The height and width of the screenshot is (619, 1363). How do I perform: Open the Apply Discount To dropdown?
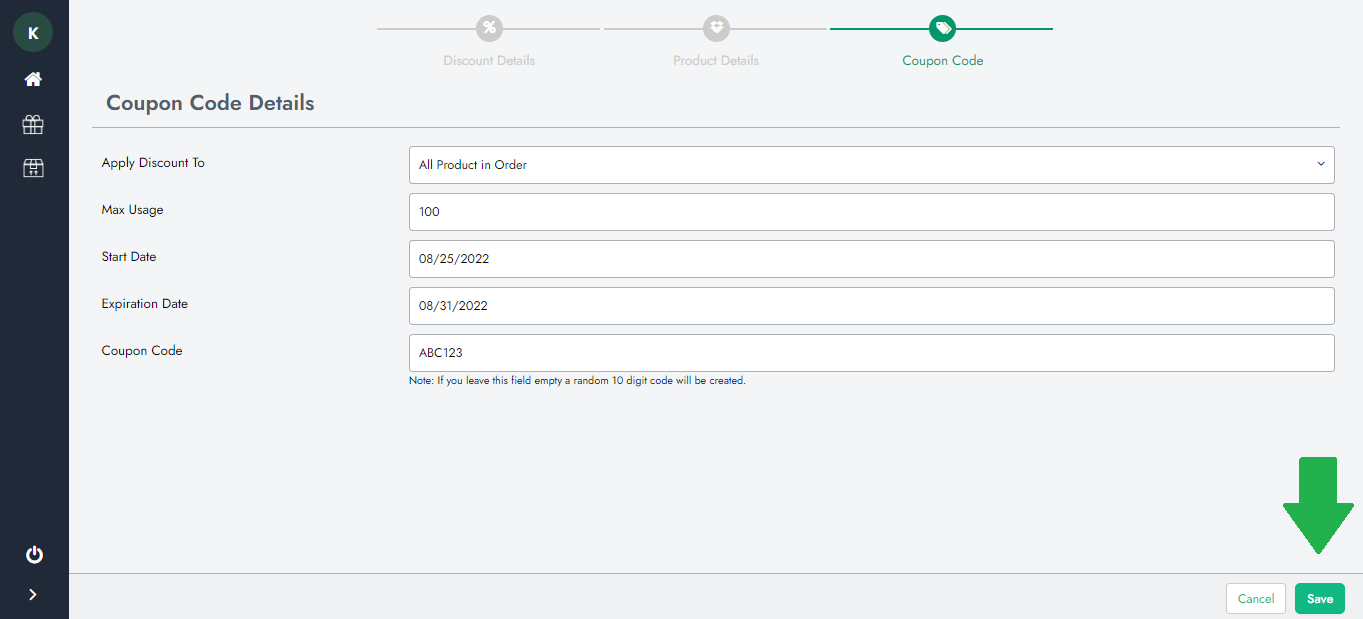coord(871,165)
